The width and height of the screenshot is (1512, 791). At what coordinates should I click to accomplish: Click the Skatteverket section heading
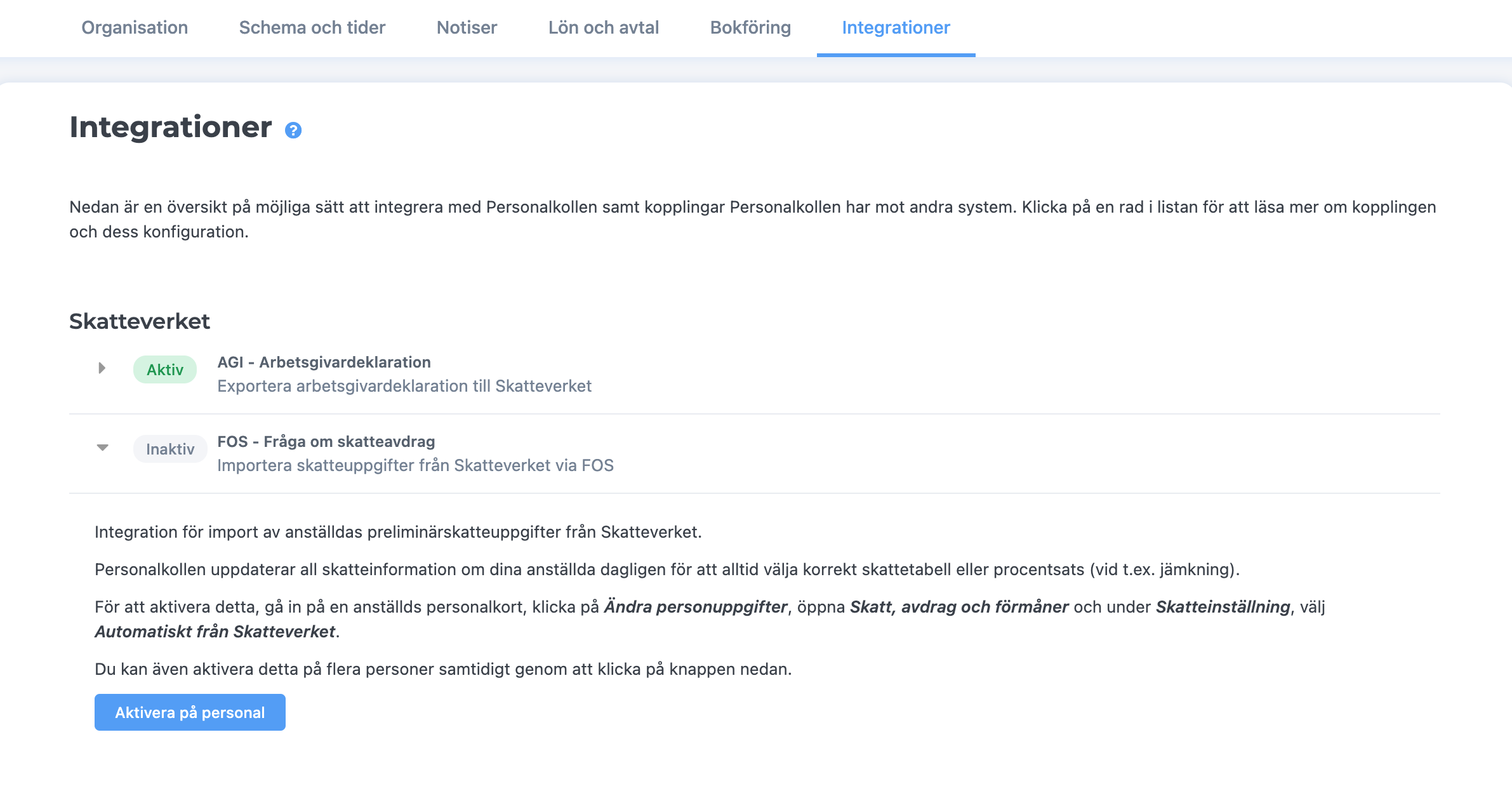(x=140, y=321)
